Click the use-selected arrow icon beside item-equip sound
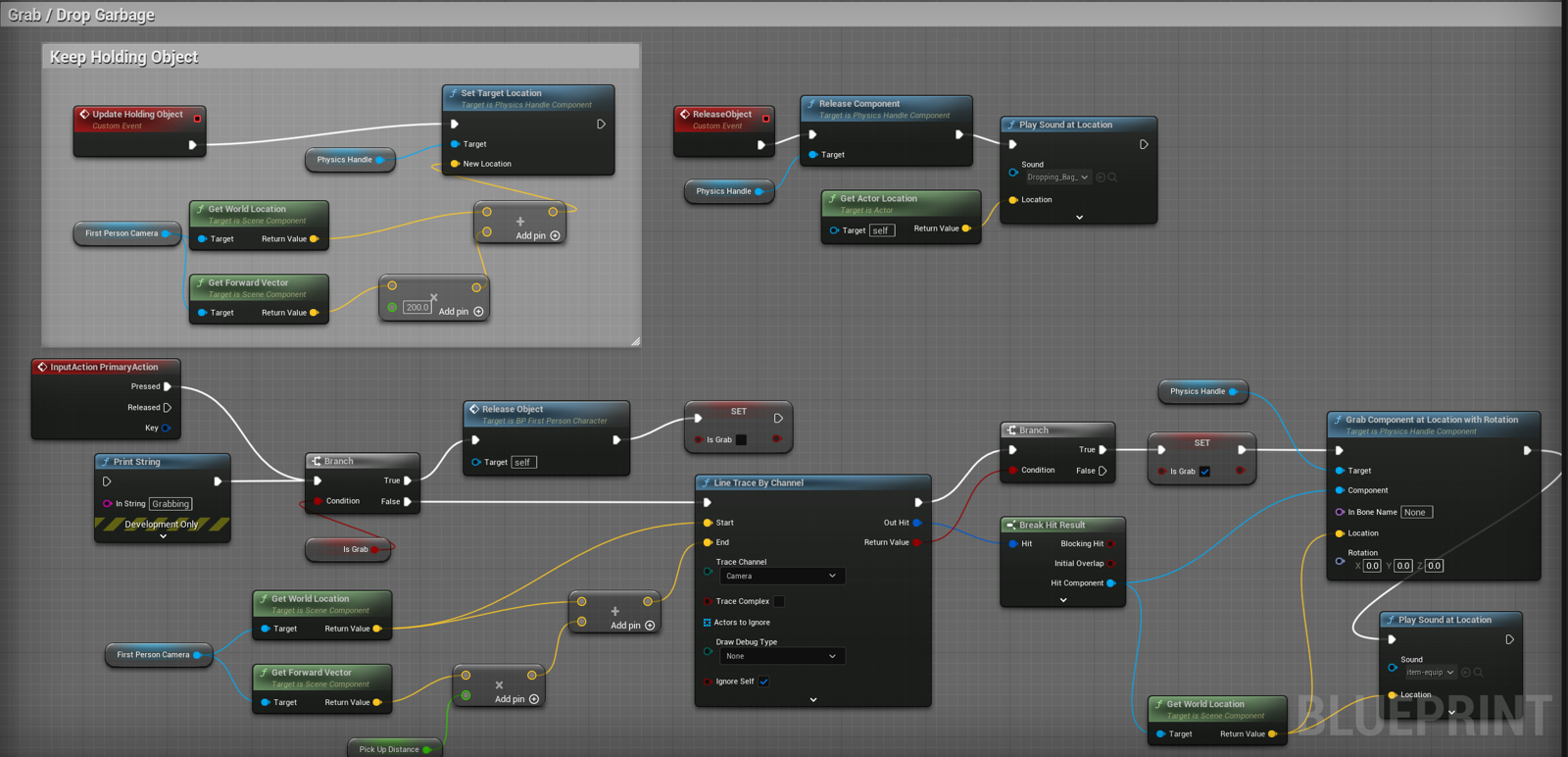Viewport: 1568px width, 757px height. tap(1466, 673)
